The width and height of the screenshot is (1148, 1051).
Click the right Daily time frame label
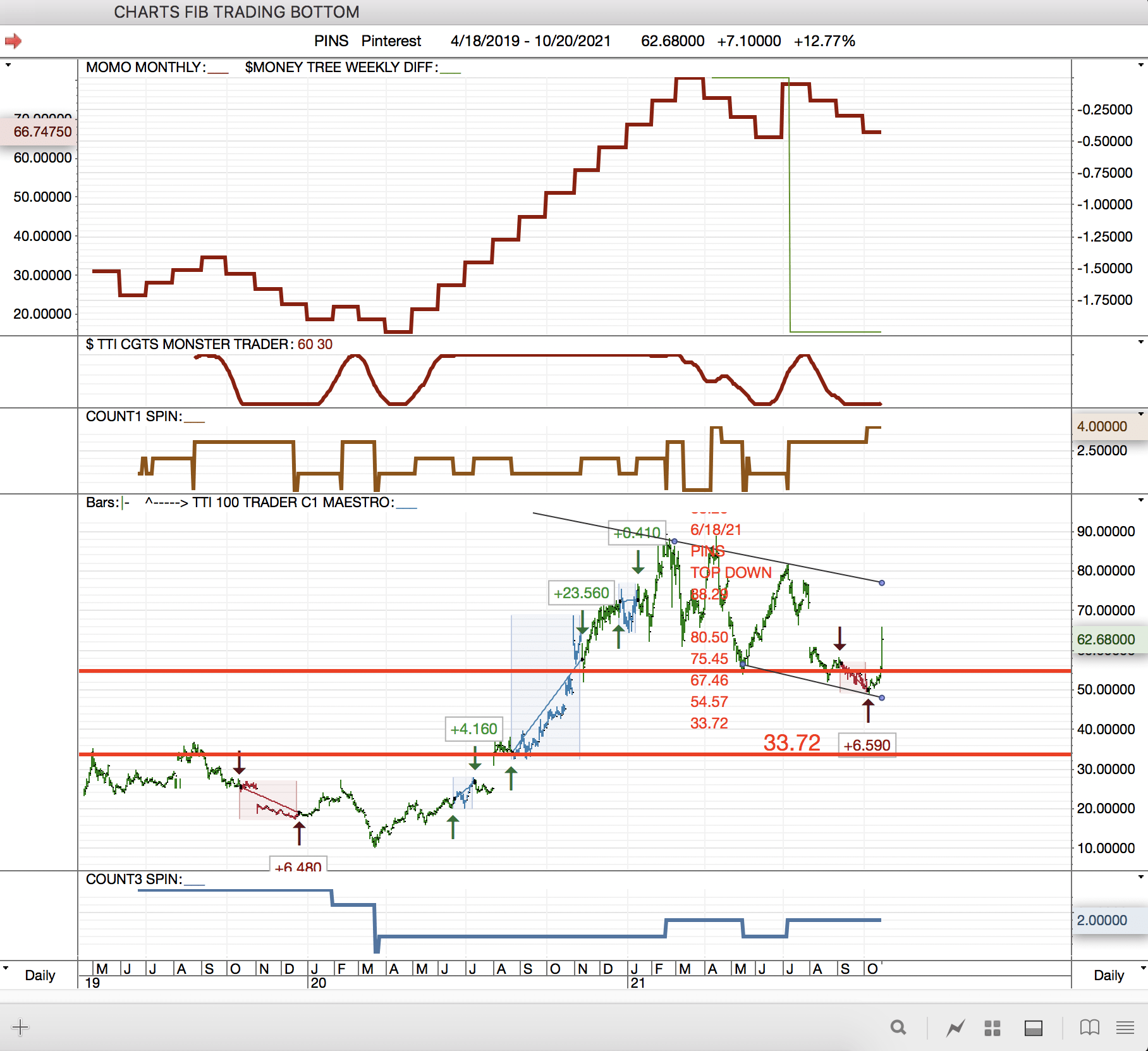[1109, 975]
